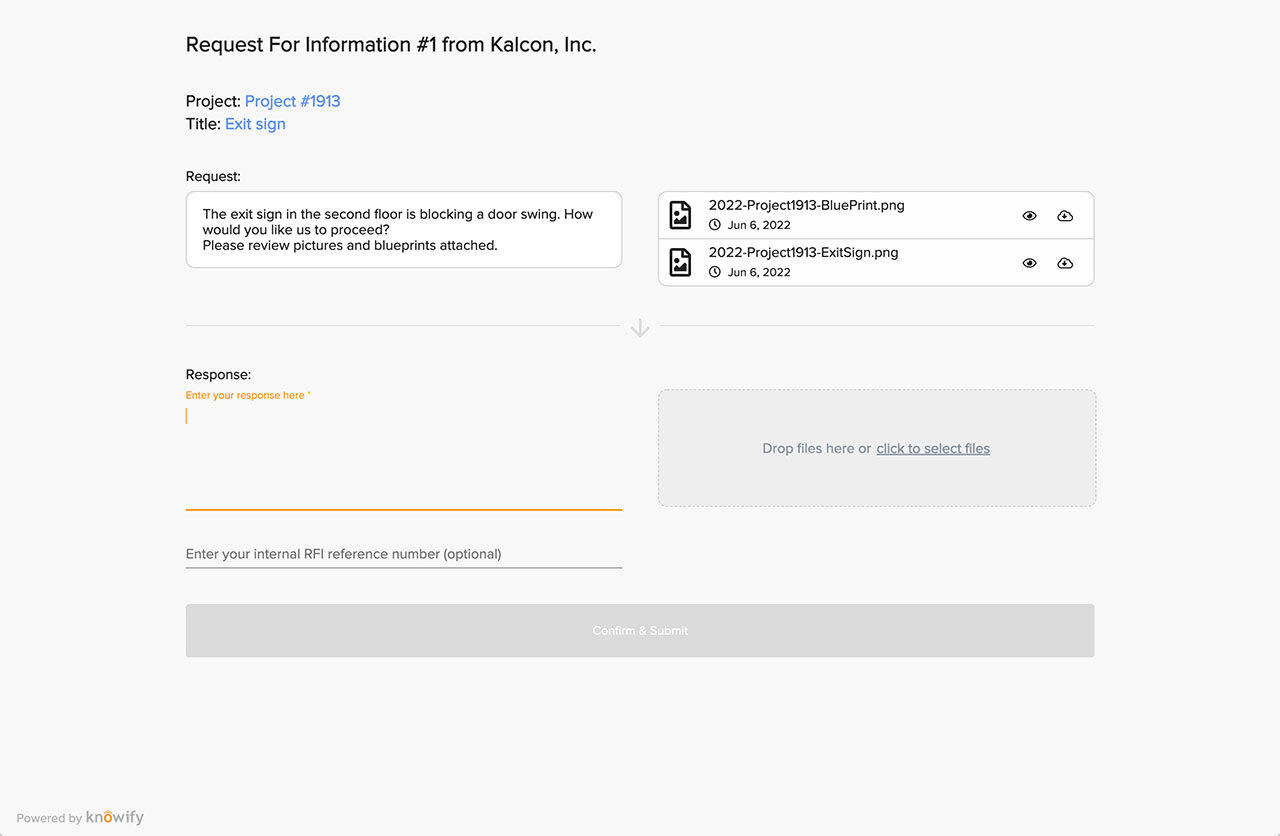
Task: Click the clock icon under ExitSign.png
Action: tap(715, 272)
